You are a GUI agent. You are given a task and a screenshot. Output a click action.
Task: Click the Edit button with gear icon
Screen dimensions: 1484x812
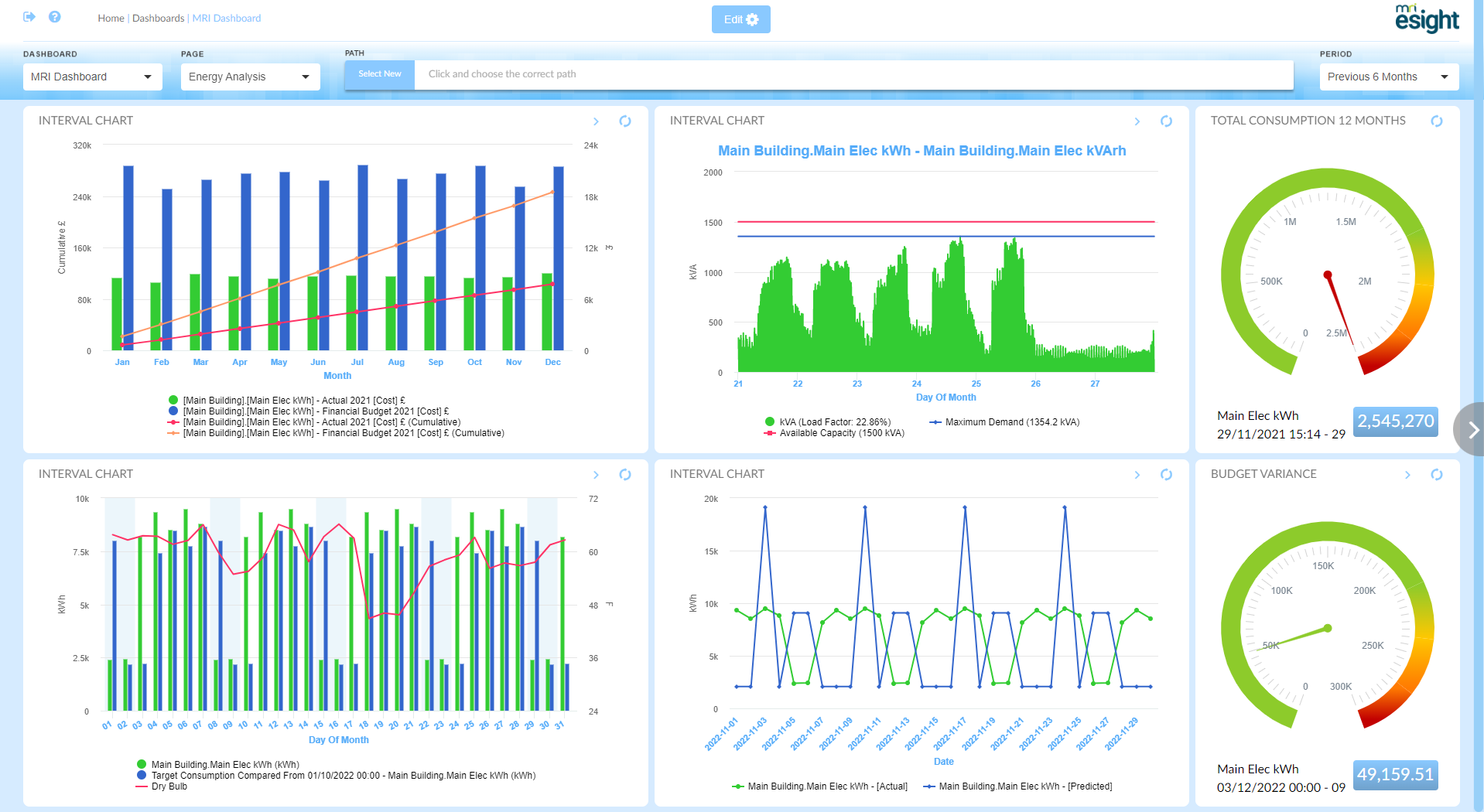[740, 19]
